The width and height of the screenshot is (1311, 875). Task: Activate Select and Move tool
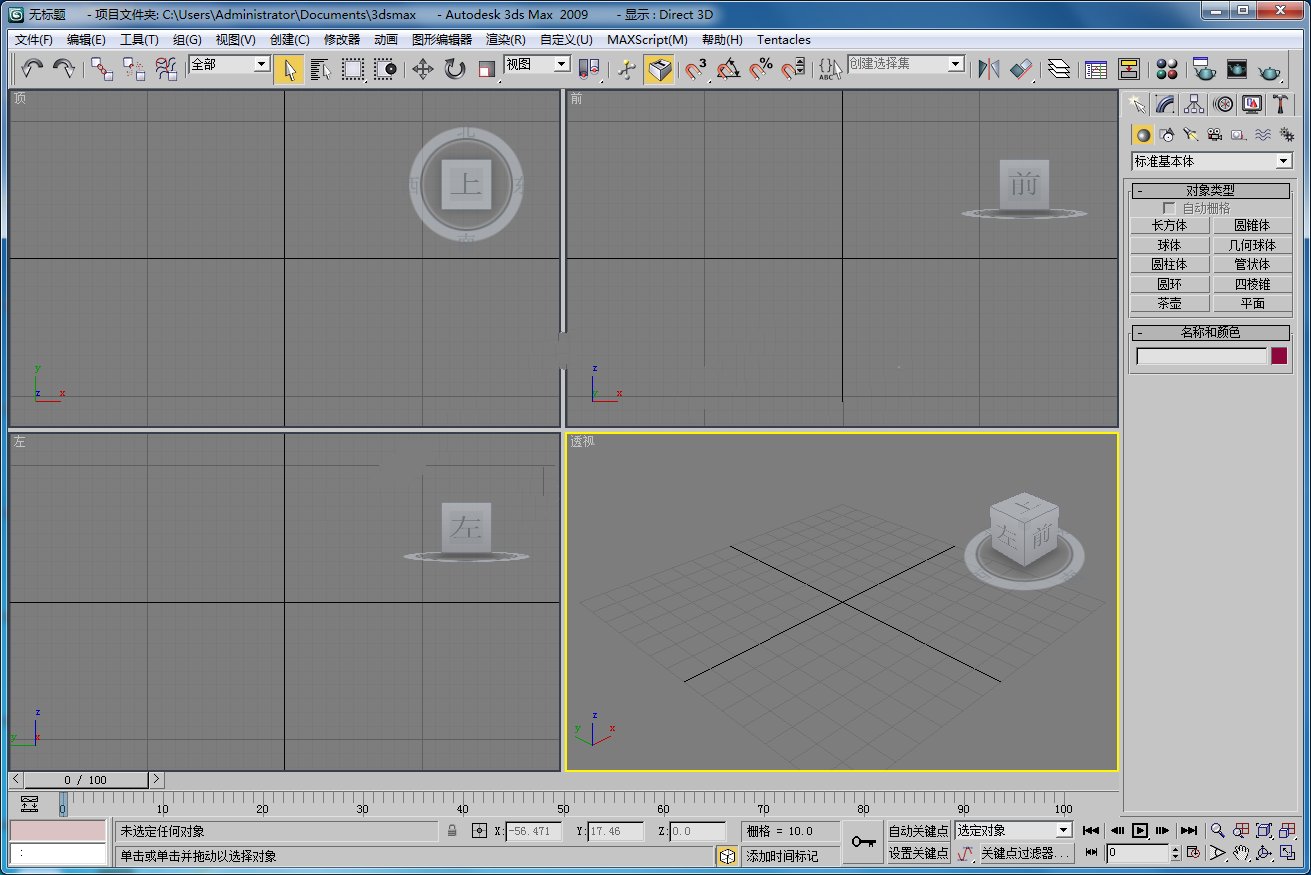coord(422,69)
